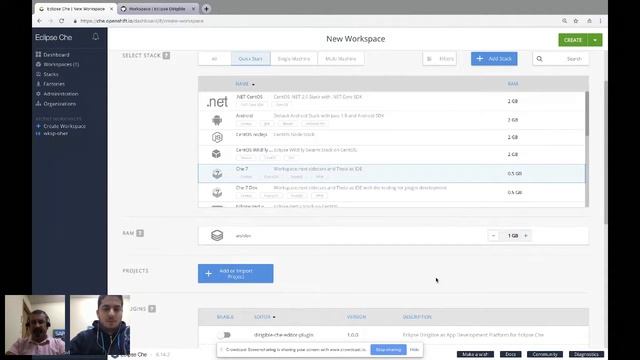
Task: Click the stack list scrollbar
Action: pyautogui.click(x=587, y=114)
